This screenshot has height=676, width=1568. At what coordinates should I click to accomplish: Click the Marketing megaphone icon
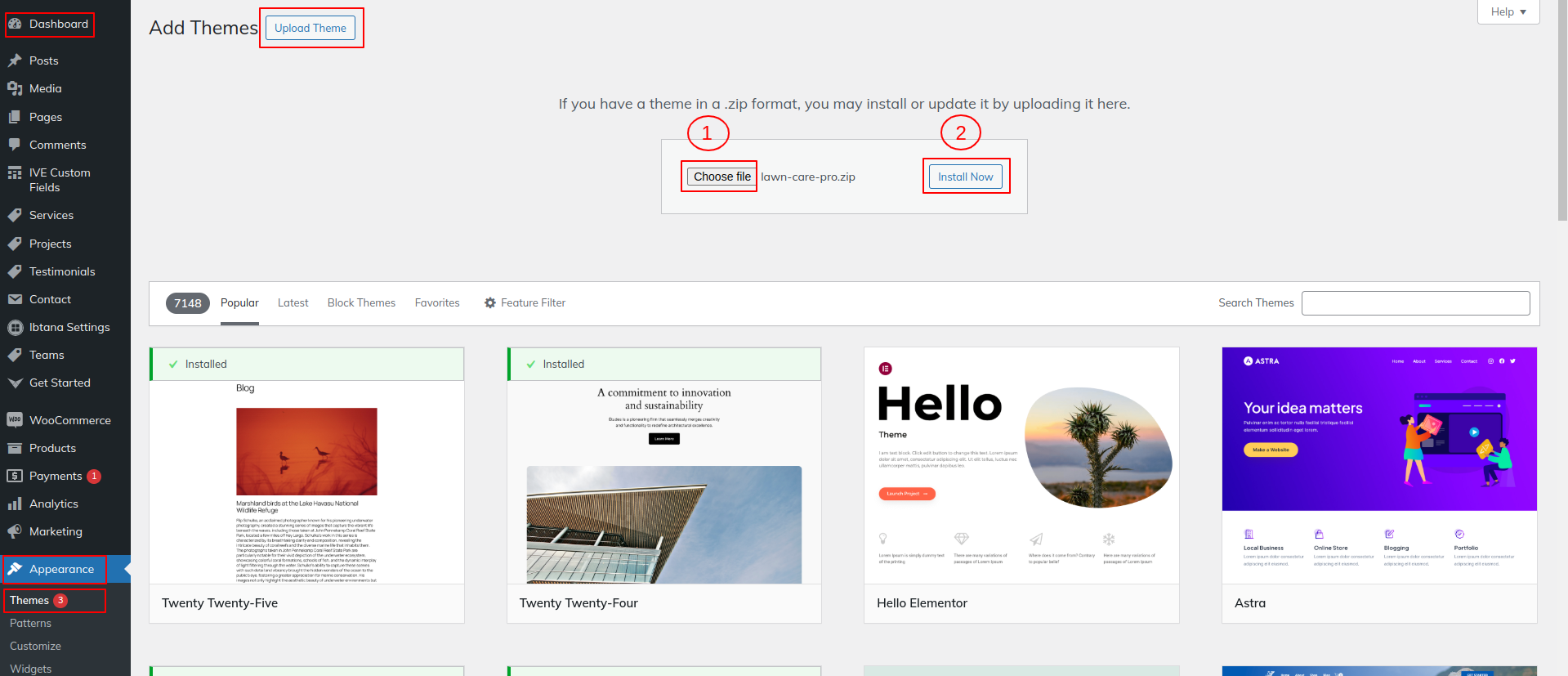[x=15, y=531]
